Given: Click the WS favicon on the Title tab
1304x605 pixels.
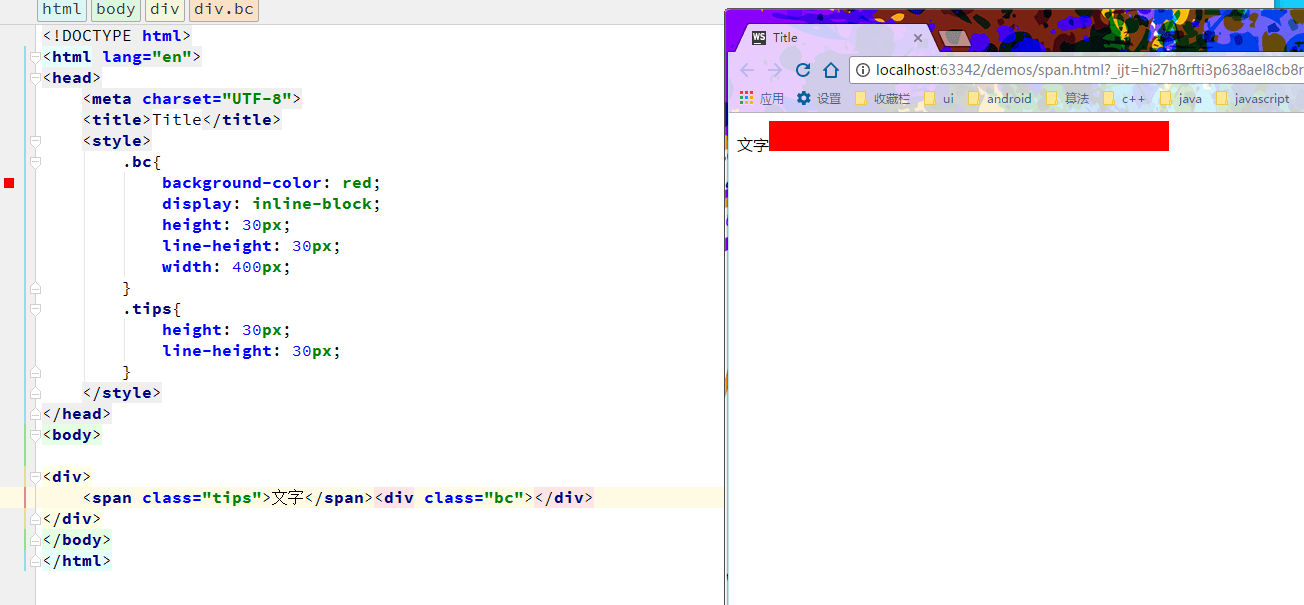Looking at the screenshot, I should pyautogui.click(x=760, y=37).
